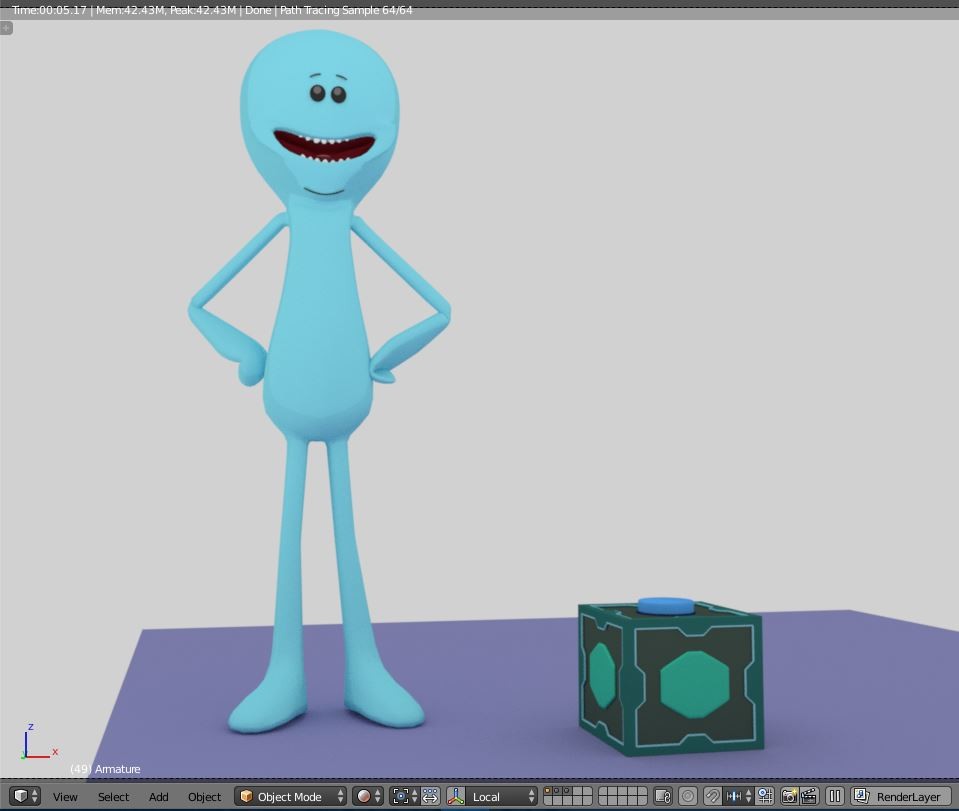
Task: Open the View menu
Action: [64, 796]
